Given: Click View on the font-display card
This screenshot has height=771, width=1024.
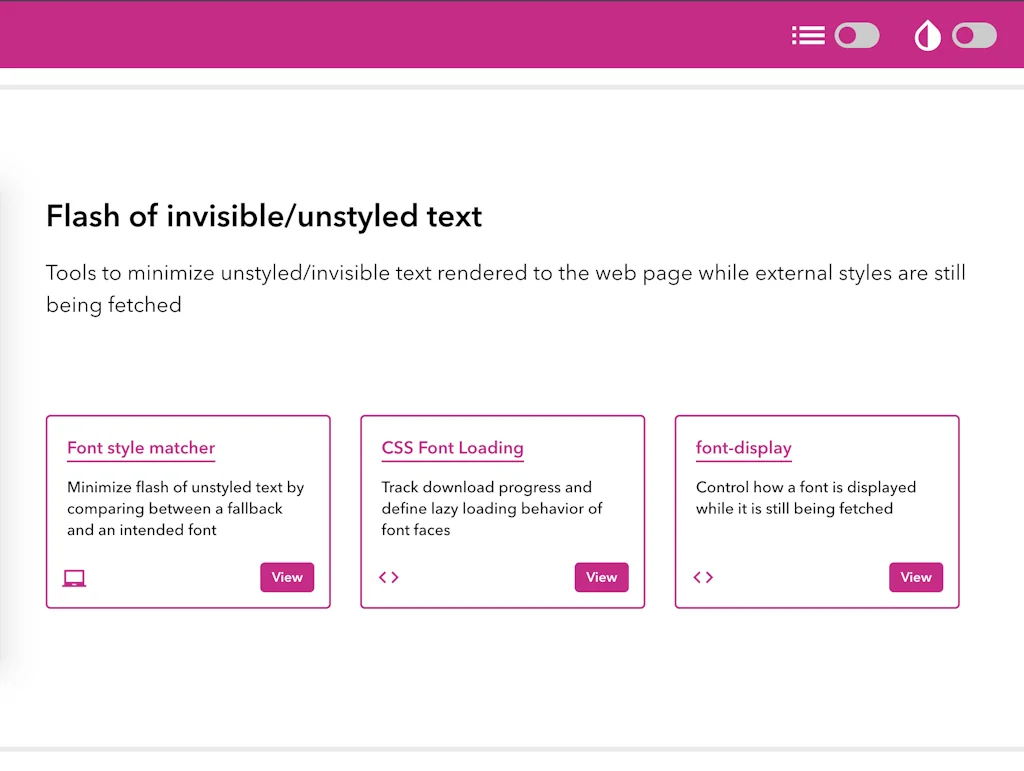Looking at the screenshot, I should click(x=915, y=577).
